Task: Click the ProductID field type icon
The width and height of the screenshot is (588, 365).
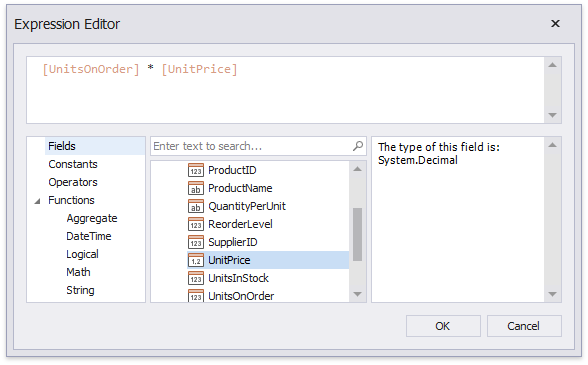Action: pos(196,170)
